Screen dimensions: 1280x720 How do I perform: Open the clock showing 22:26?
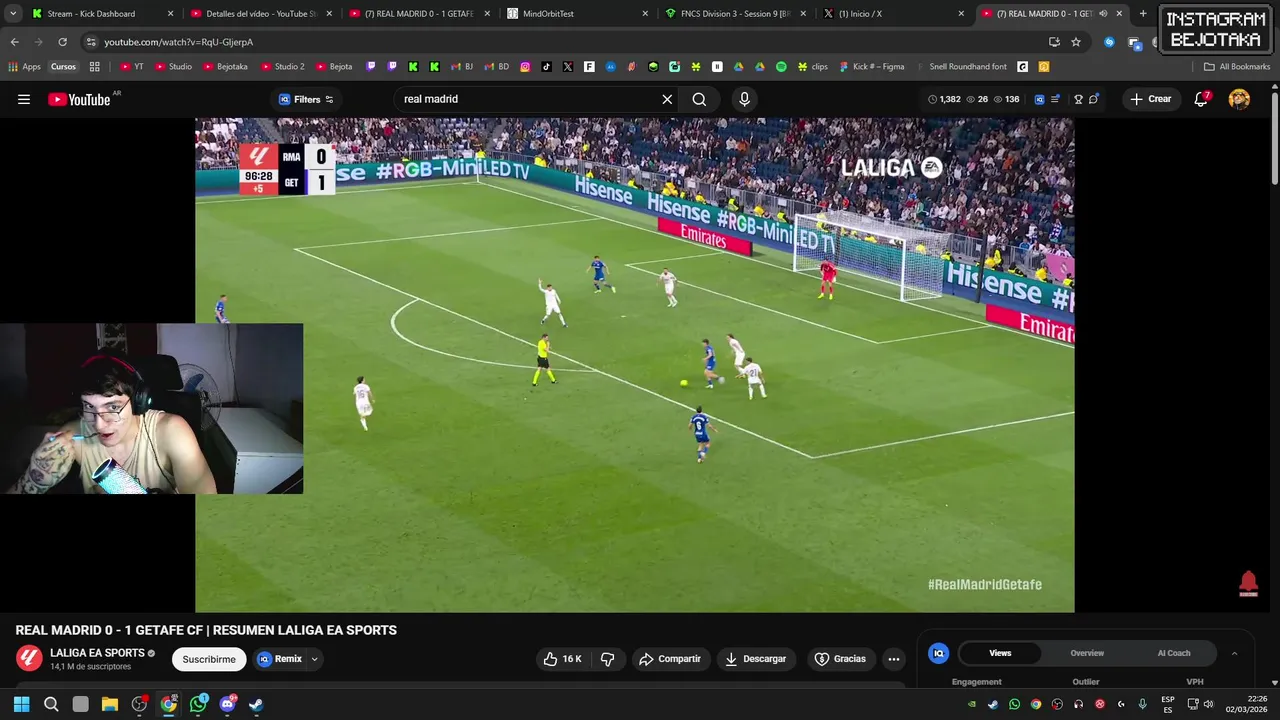tap(1246, 704)
